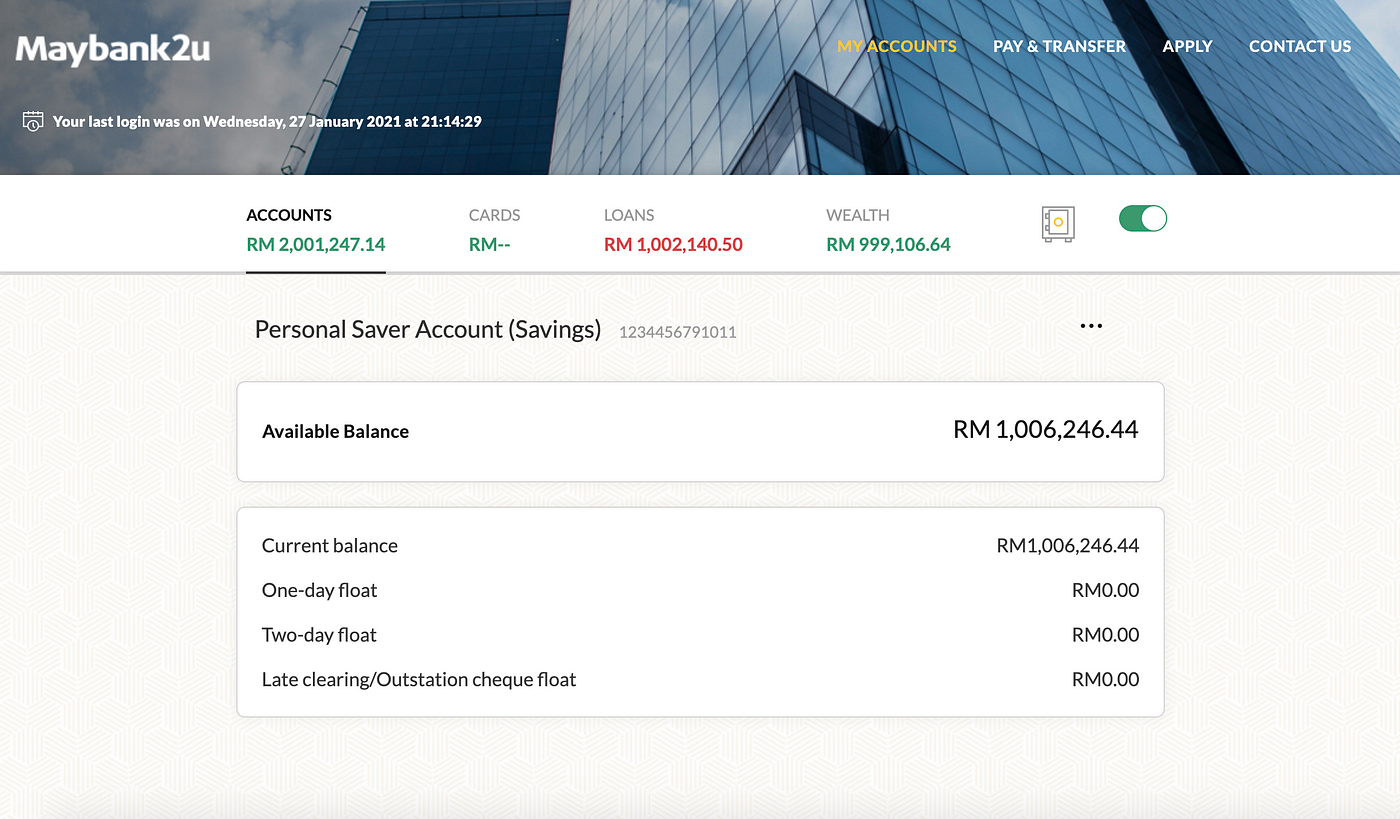Open the APPLY menu

(1187, 46)
